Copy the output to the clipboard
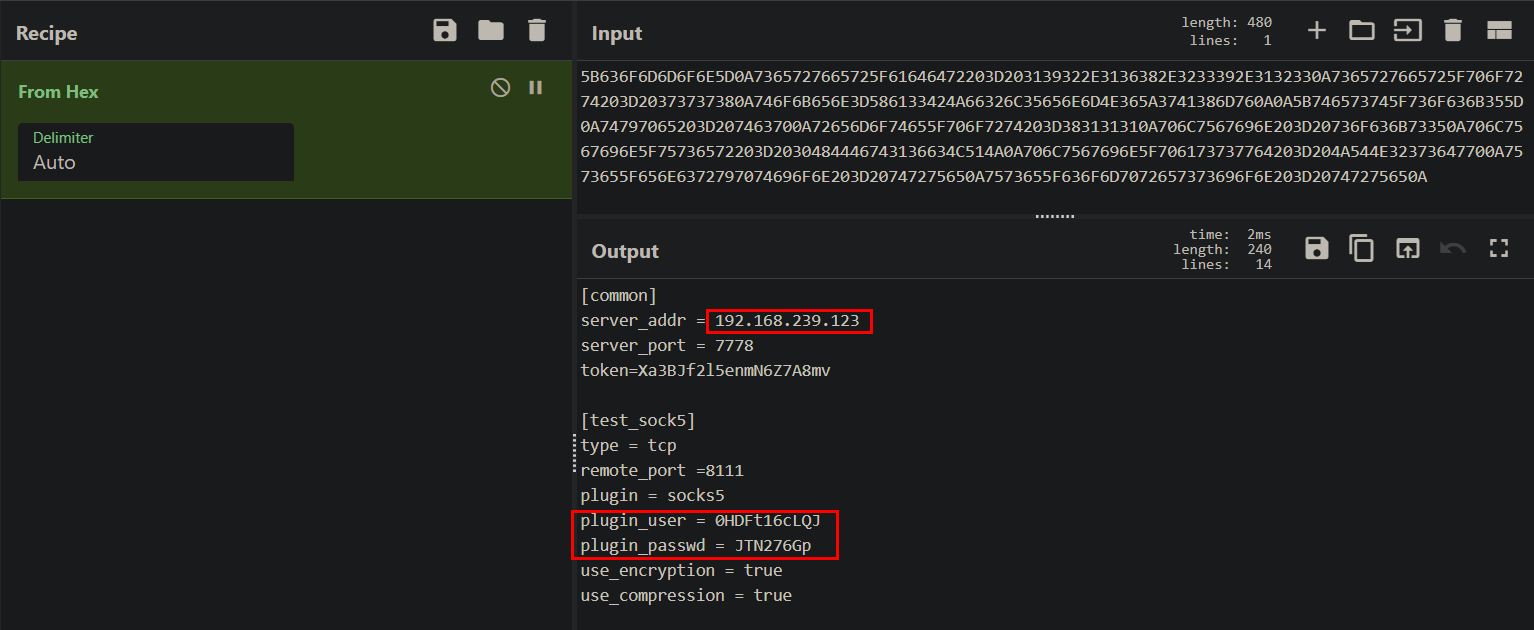 [x=1361, y=248]
